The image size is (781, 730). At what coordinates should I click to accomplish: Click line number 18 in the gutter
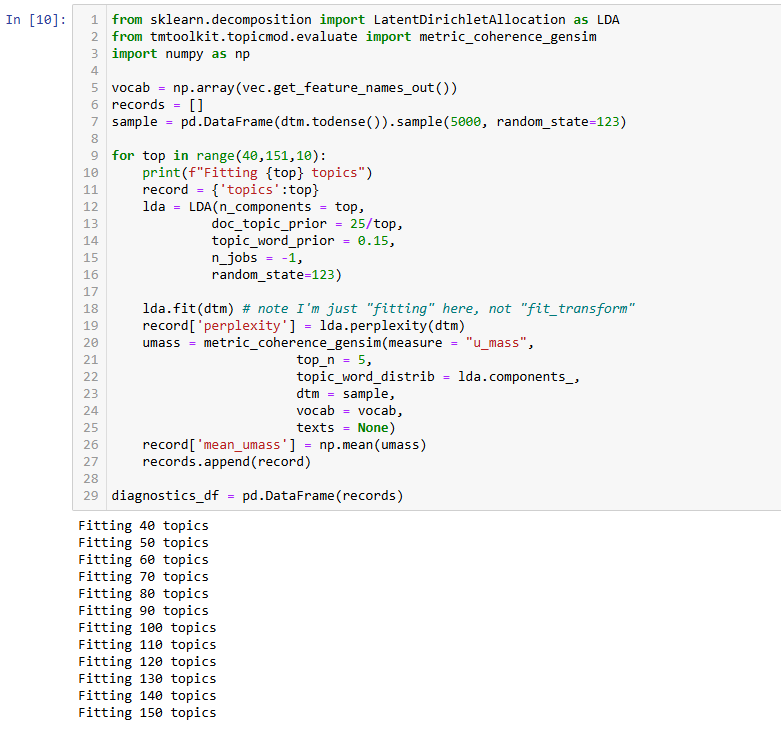(91, 309)
